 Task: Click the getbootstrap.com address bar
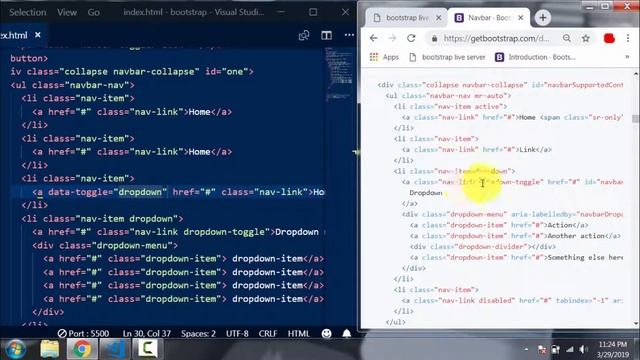pyautogui.click(x=496, y=38)
